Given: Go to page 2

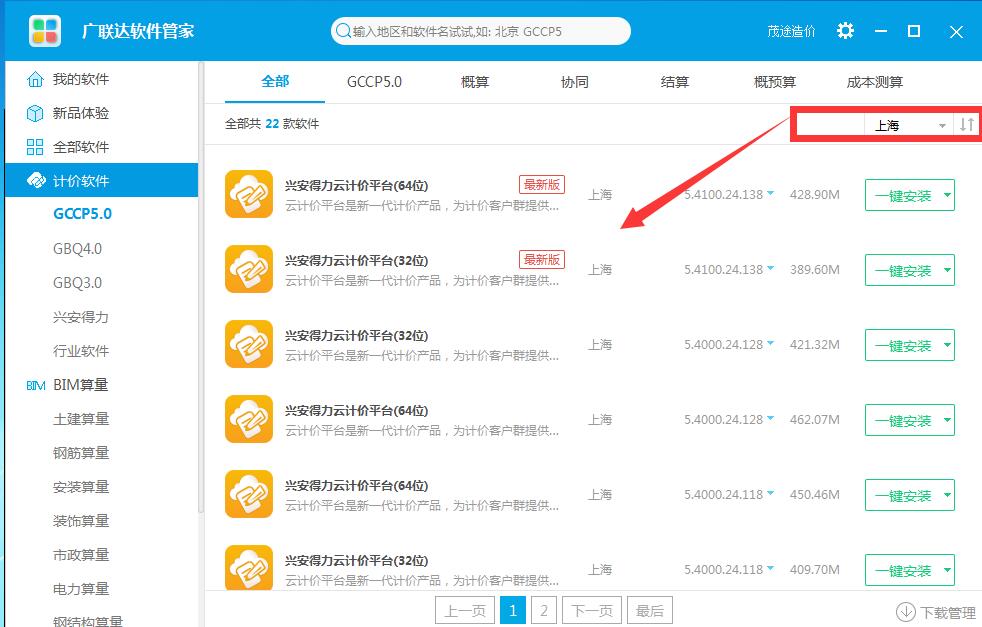Looking at the screenshot, I should click(544, 611).
